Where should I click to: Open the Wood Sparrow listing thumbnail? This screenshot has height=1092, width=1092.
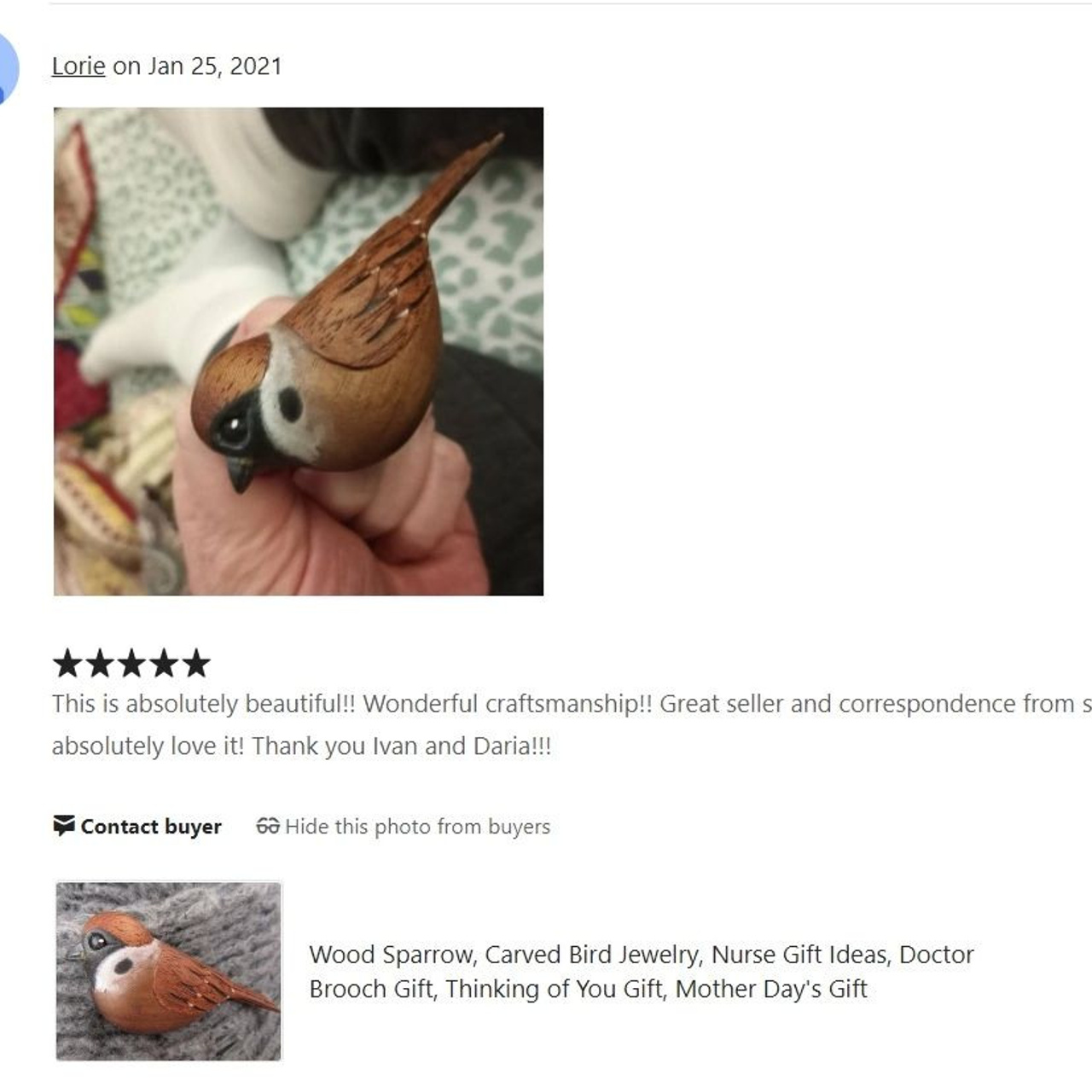pos(169,972)
